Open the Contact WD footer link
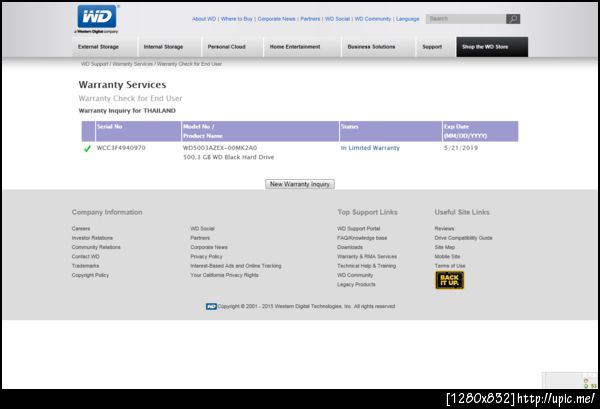Viewport: 600px width, 409px height. [86, 256]
